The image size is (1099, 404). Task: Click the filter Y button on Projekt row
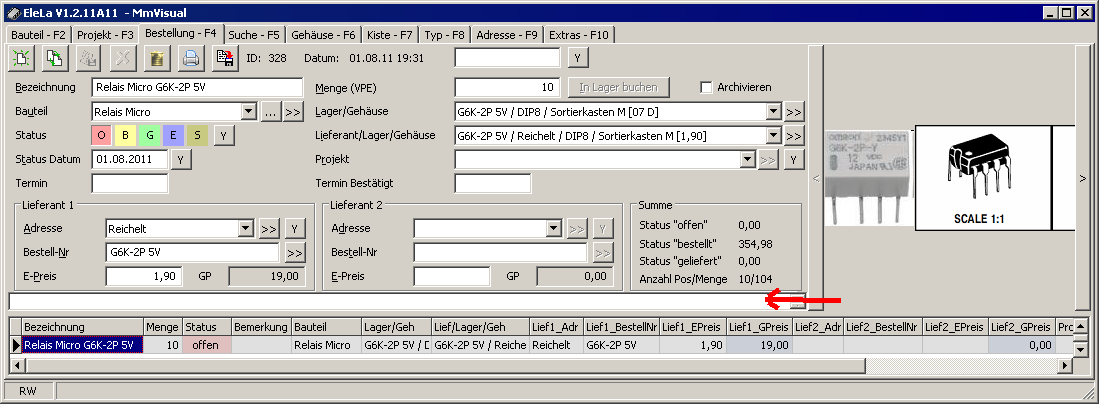click(x=793, y=159)
